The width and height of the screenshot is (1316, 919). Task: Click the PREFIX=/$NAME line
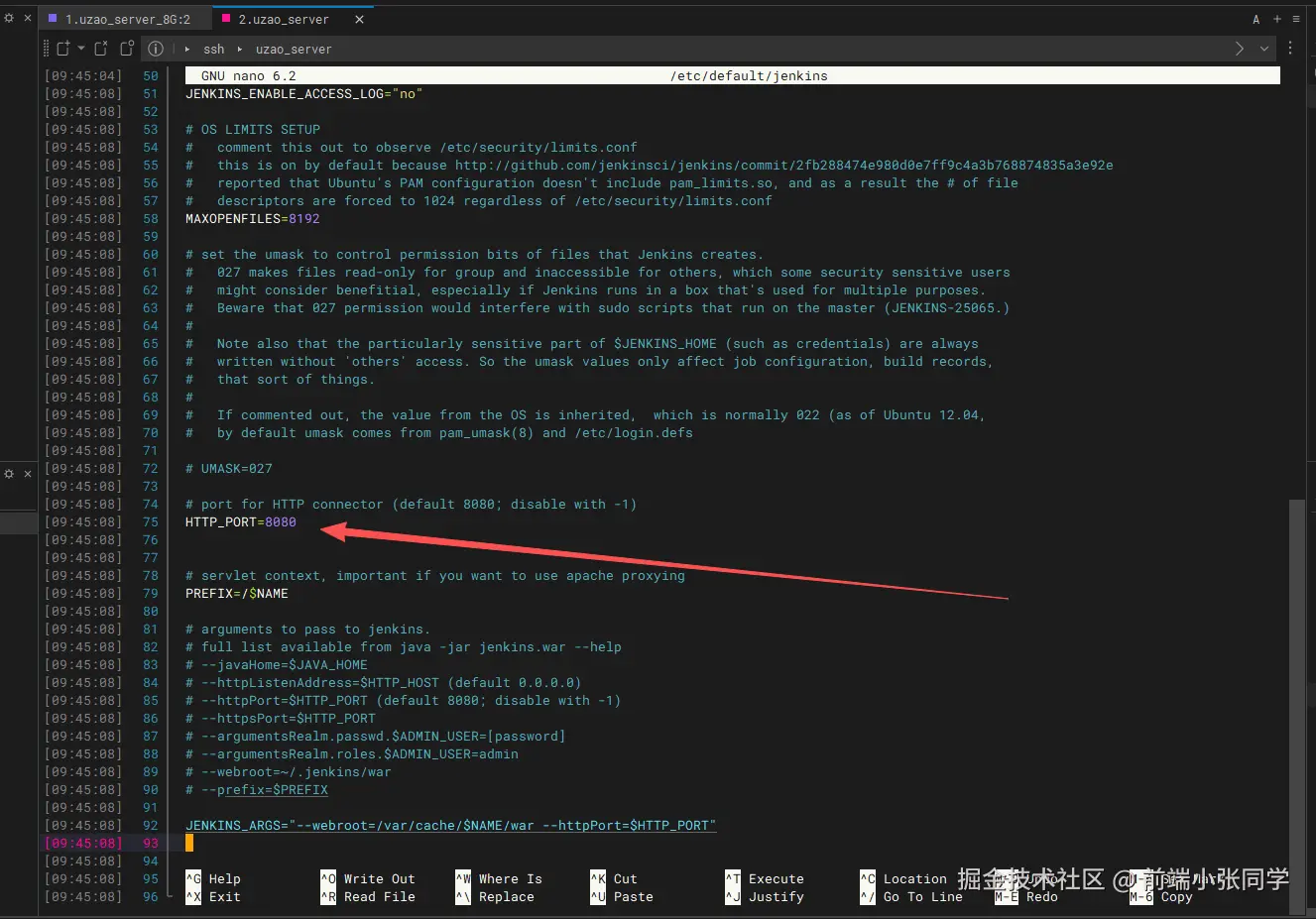click(237, 594)
